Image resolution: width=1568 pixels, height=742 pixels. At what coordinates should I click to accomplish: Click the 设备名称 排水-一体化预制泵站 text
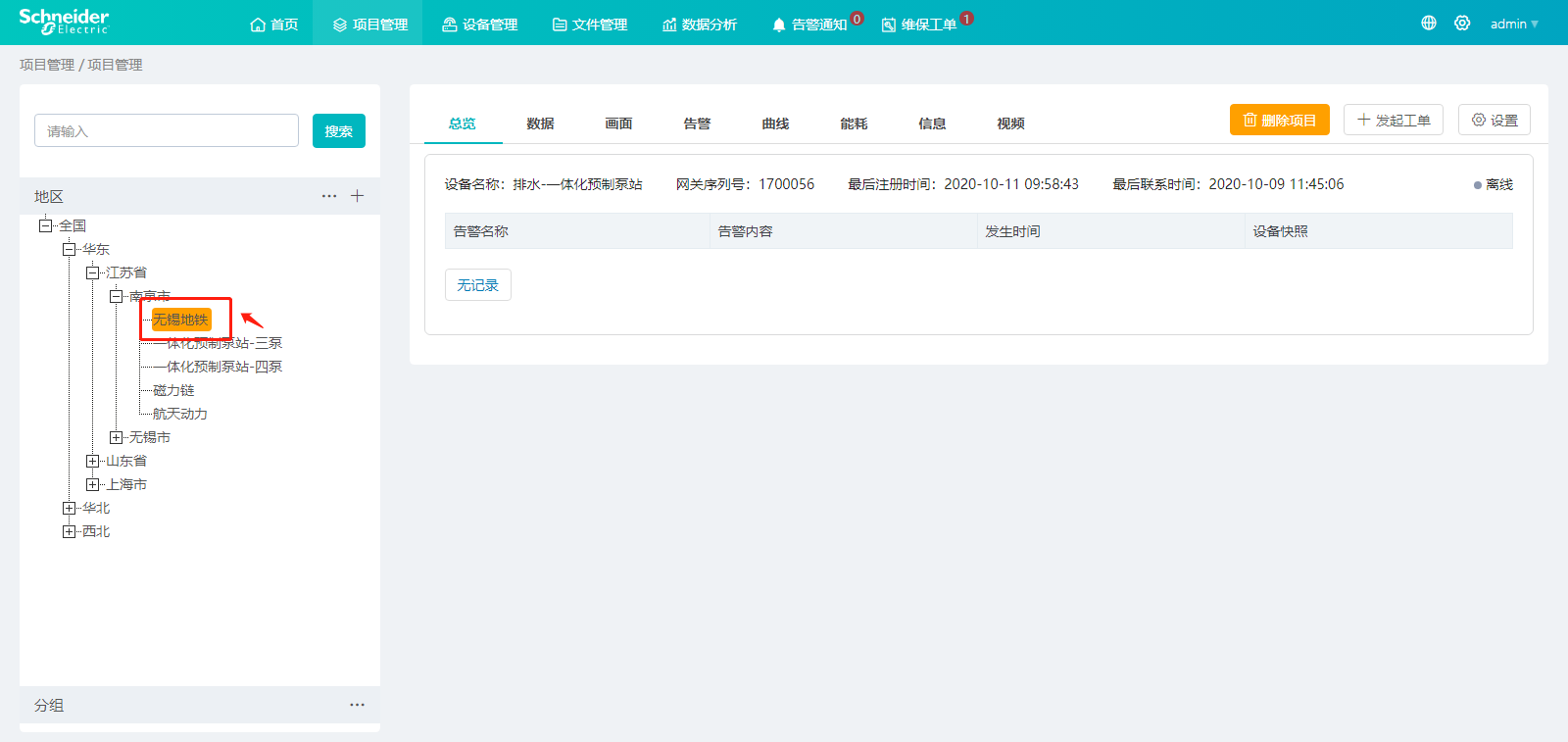point(544,184)
